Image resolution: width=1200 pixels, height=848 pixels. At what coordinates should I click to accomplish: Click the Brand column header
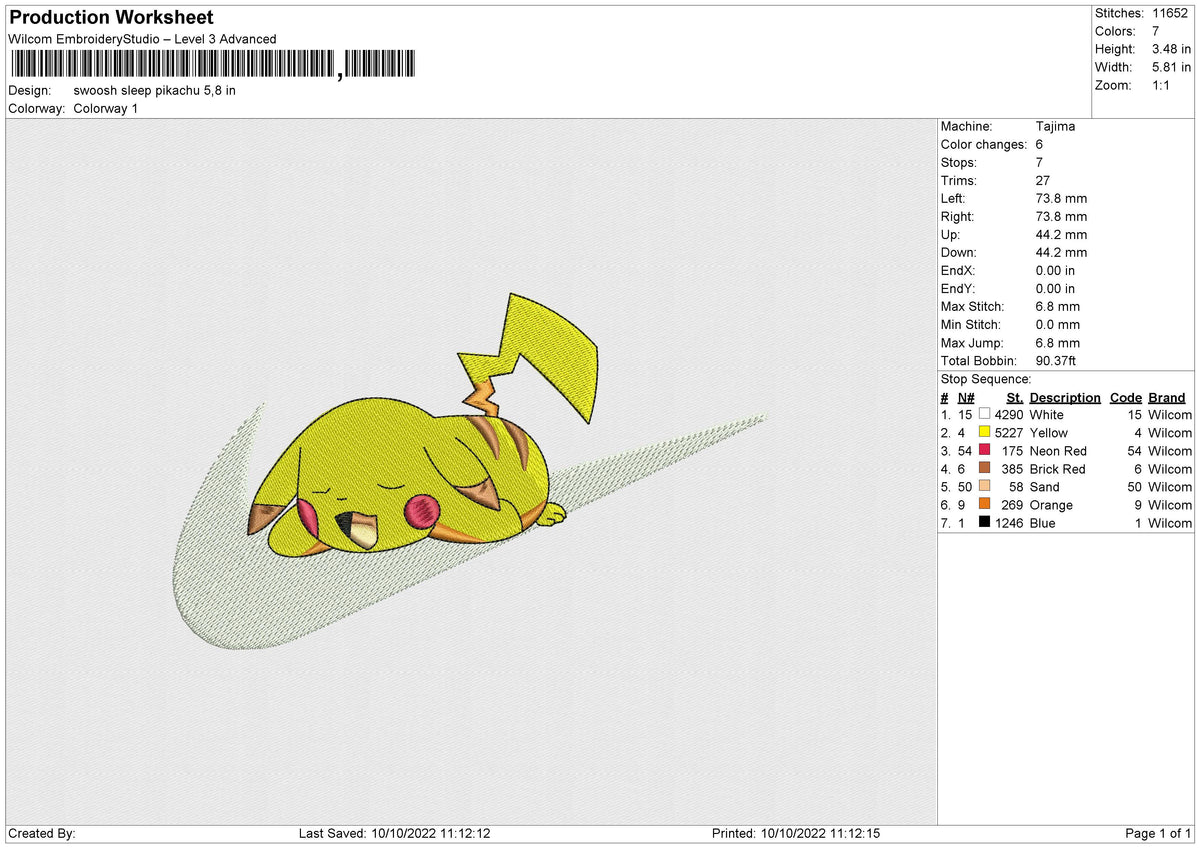pyautogui.click(x=1166, y=397)
